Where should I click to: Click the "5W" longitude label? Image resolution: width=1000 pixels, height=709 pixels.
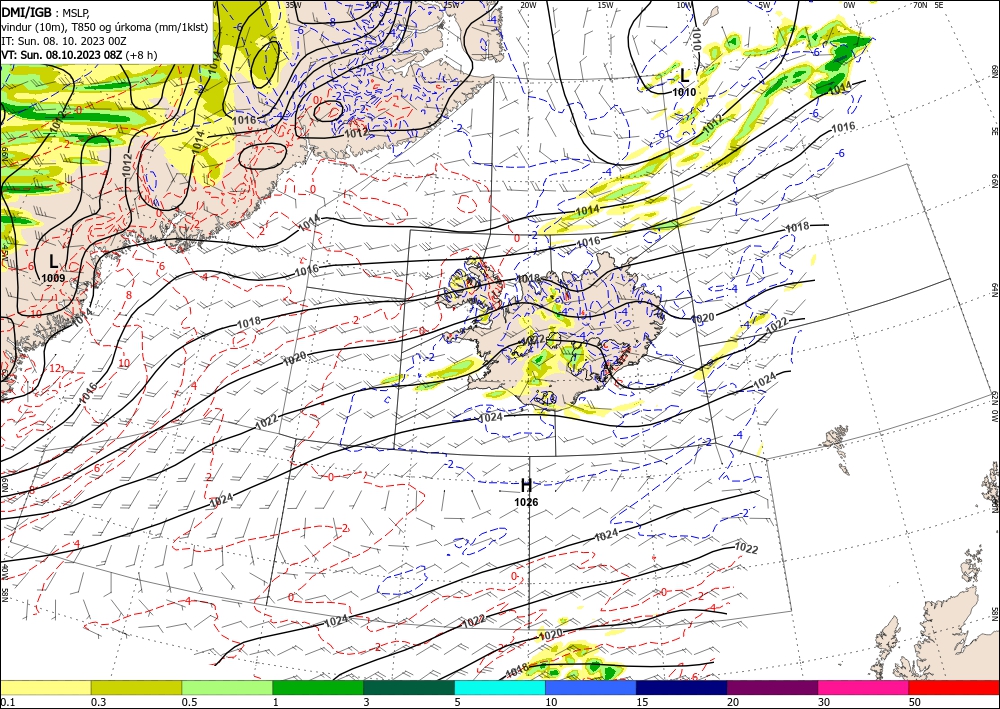(765, 5)
